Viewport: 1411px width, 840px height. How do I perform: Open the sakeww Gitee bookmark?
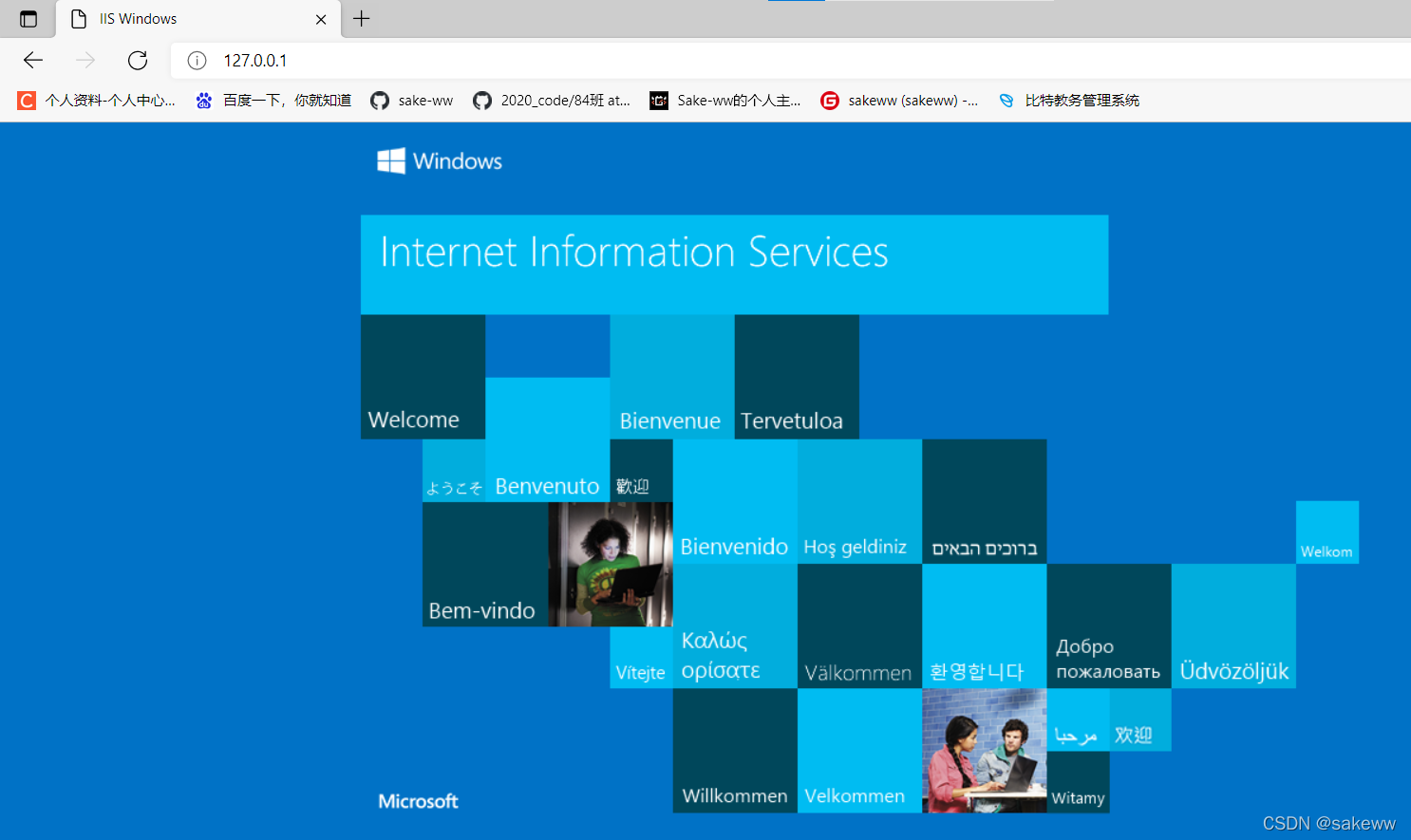(x=899, y=101)
